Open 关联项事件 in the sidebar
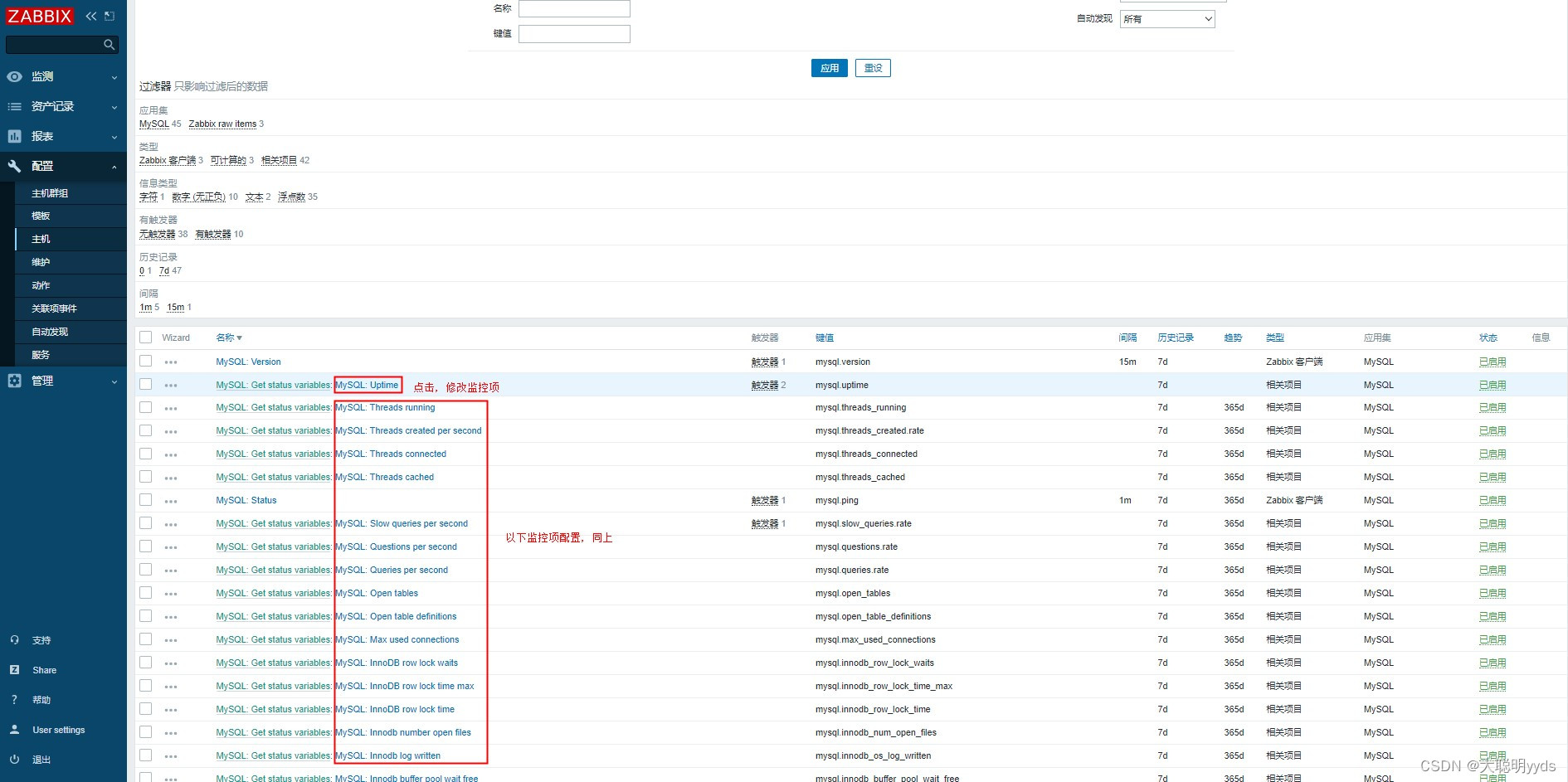This screenshot has width=1568, height=782. pyautogui.click(x=54, y=308)
